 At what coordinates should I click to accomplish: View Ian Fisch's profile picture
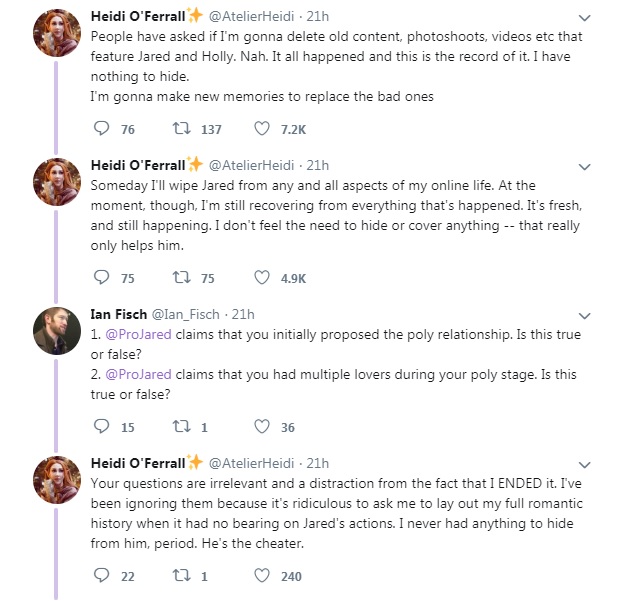57,331
